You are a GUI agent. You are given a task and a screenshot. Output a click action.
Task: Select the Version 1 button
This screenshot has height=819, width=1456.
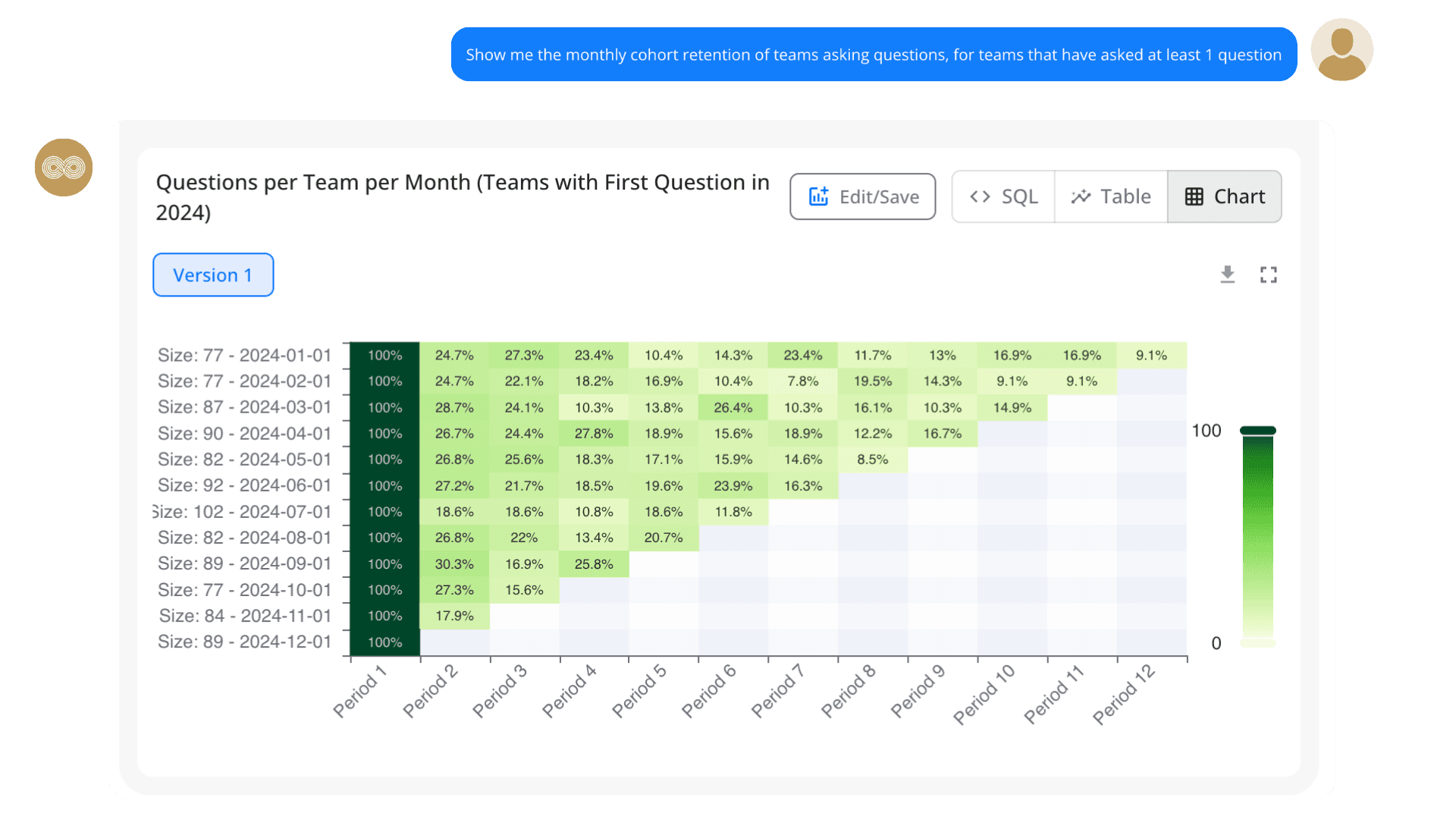213,275
